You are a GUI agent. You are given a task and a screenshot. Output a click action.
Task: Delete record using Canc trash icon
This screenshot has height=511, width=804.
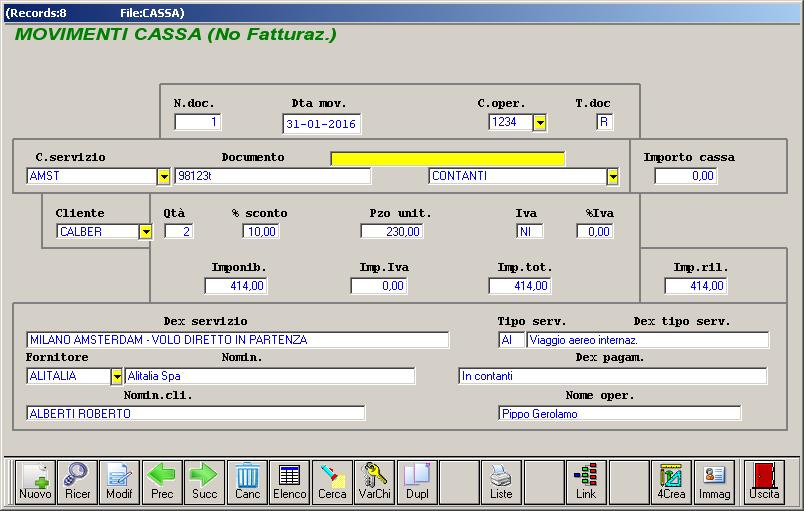(x=247, y=481)
